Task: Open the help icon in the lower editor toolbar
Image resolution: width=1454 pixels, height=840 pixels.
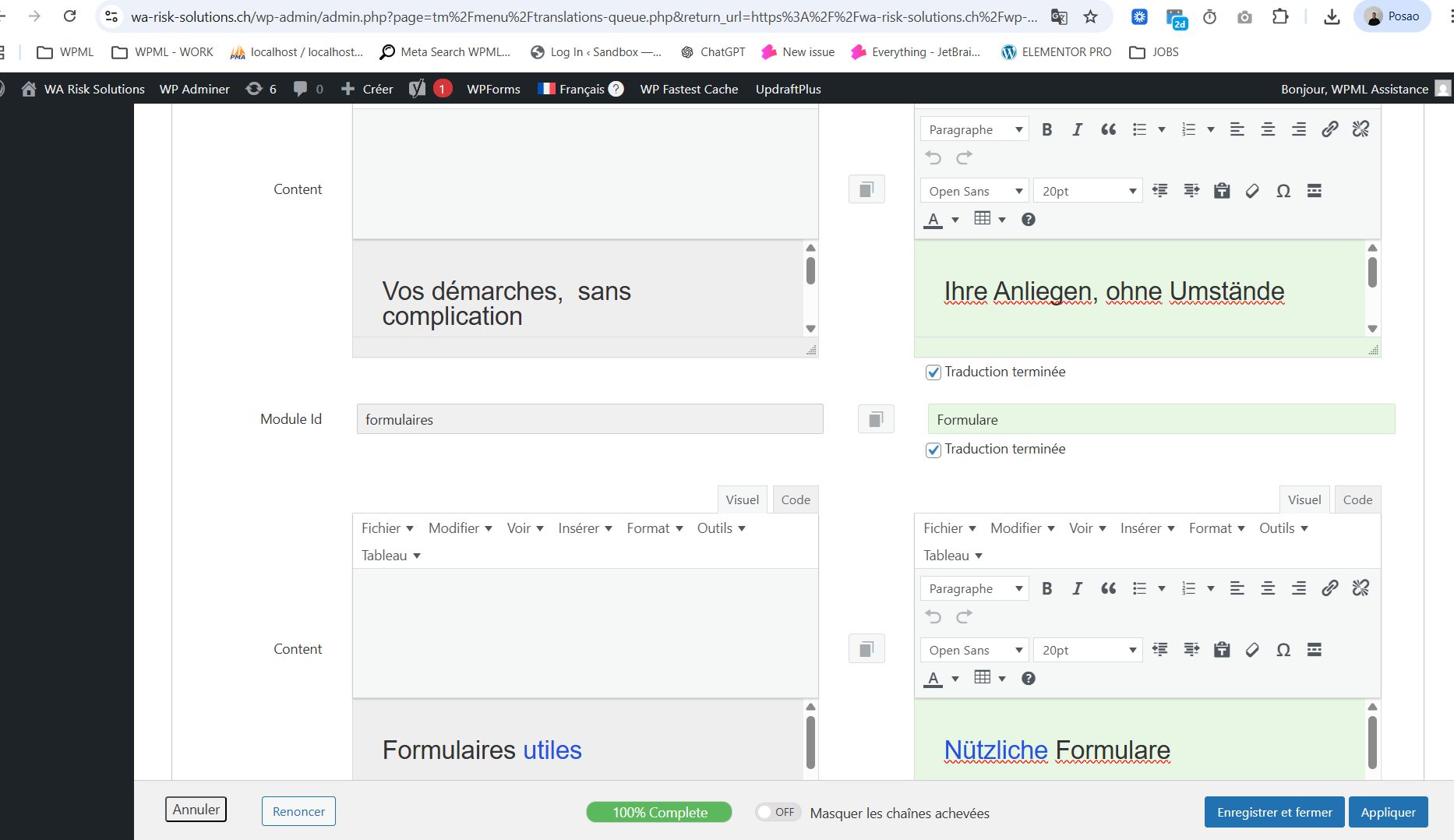Action: [1029, 679]
